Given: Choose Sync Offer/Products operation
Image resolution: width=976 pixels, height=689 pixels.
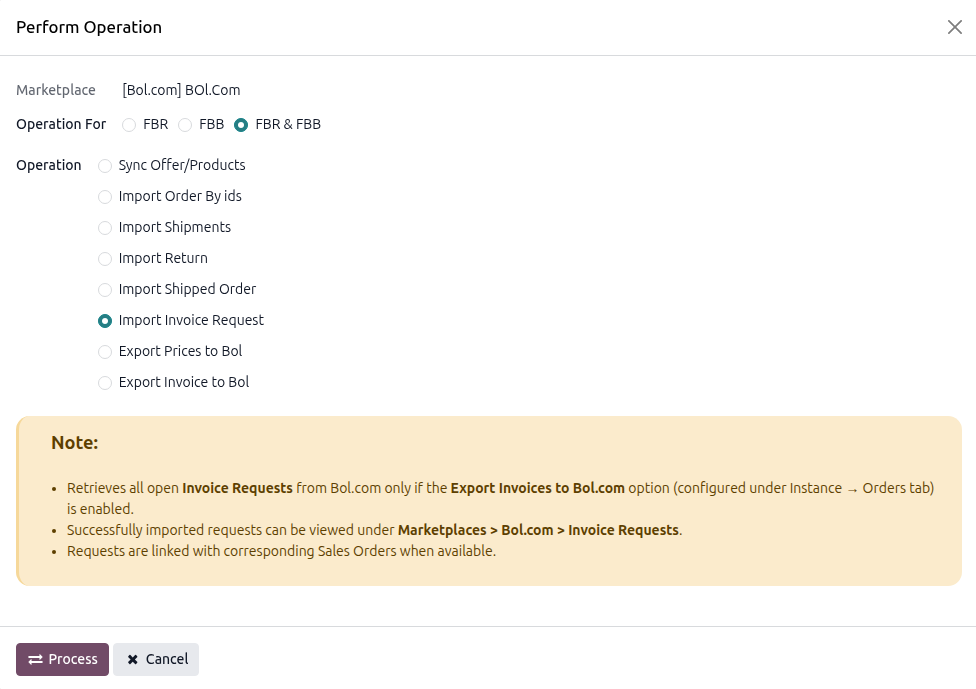Looking at the screenshot, I should pos(105,166).
